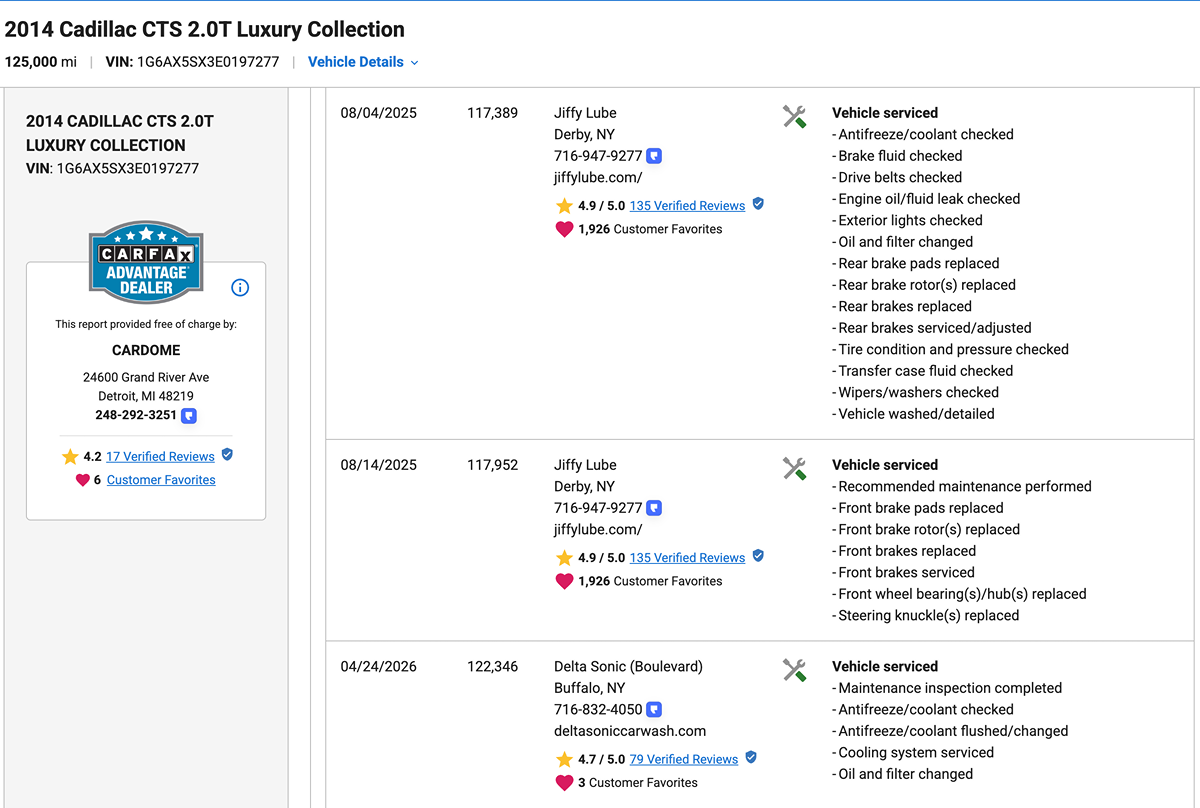Open Cardome's 17 Verified Reviews link
This screenshot has height=808, width=1200.
point(160,456)
